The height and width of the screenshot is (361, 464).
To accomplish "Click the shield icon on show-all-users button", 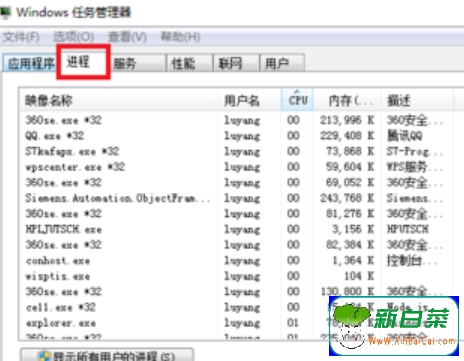I will point(44,356).
